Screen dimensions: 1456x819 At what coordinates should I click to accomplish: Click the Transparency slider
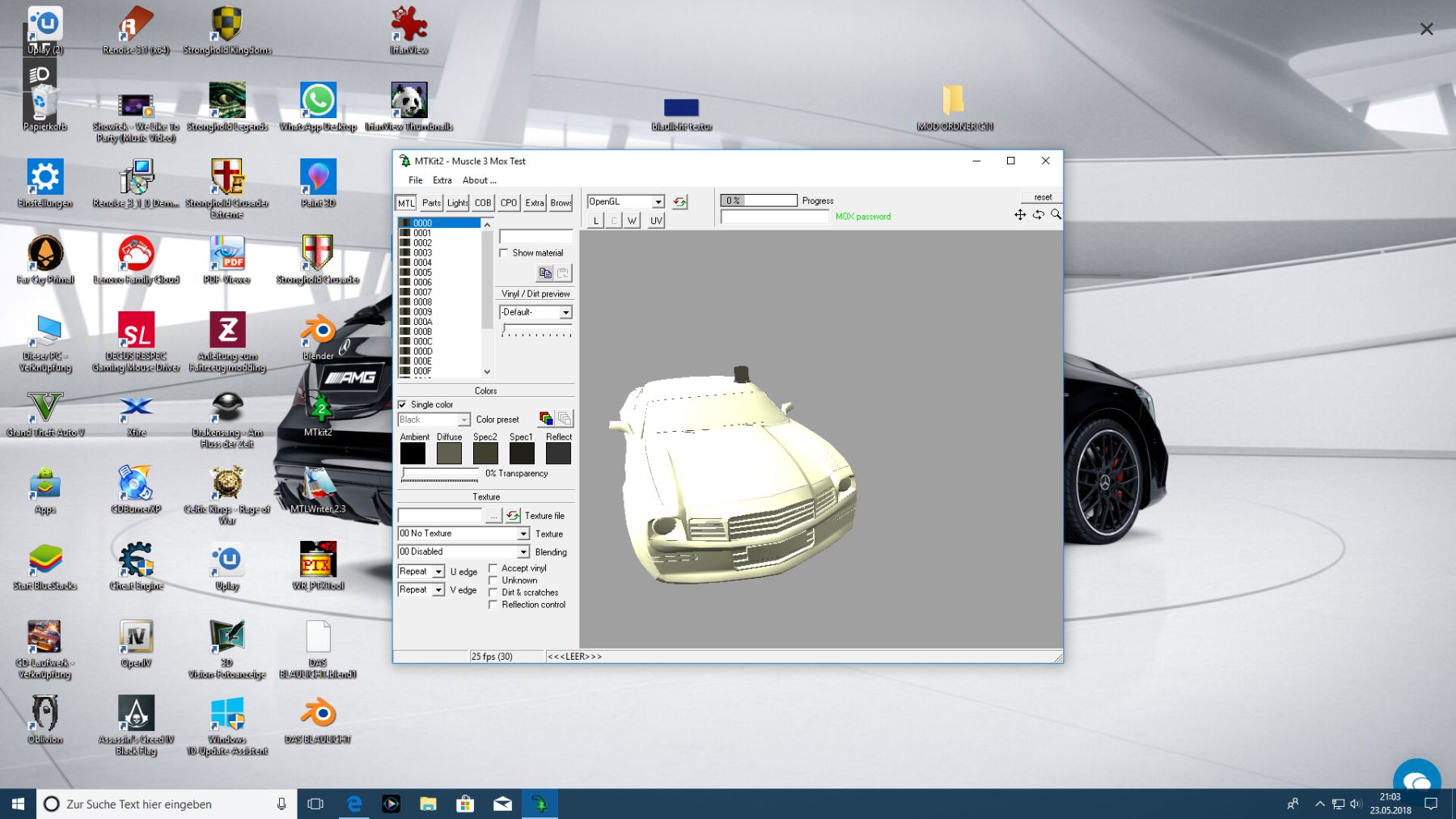coord(440,475)
